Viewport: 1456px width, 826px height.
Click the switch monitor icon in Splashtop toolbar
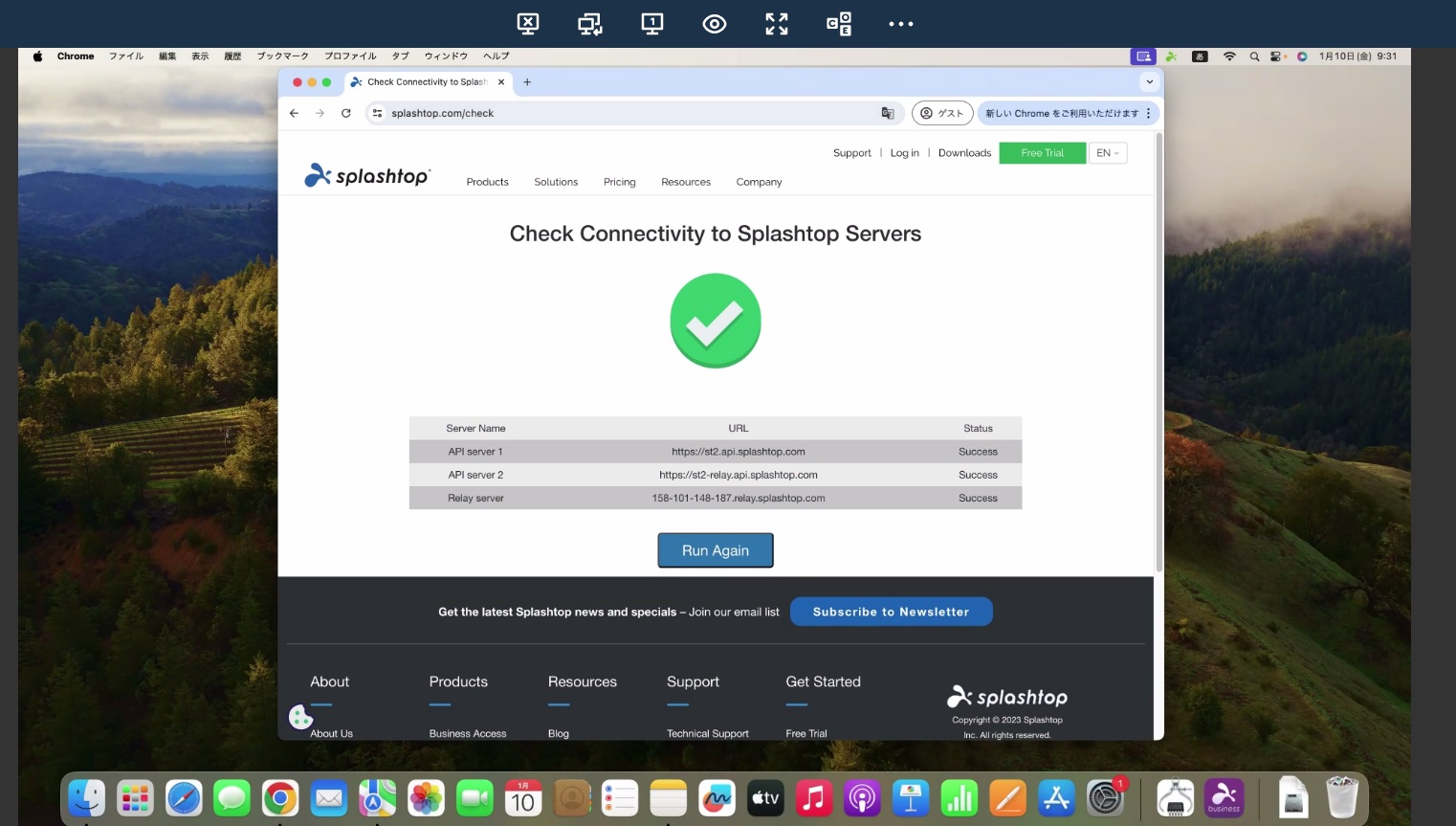click(x=590, y=24)
